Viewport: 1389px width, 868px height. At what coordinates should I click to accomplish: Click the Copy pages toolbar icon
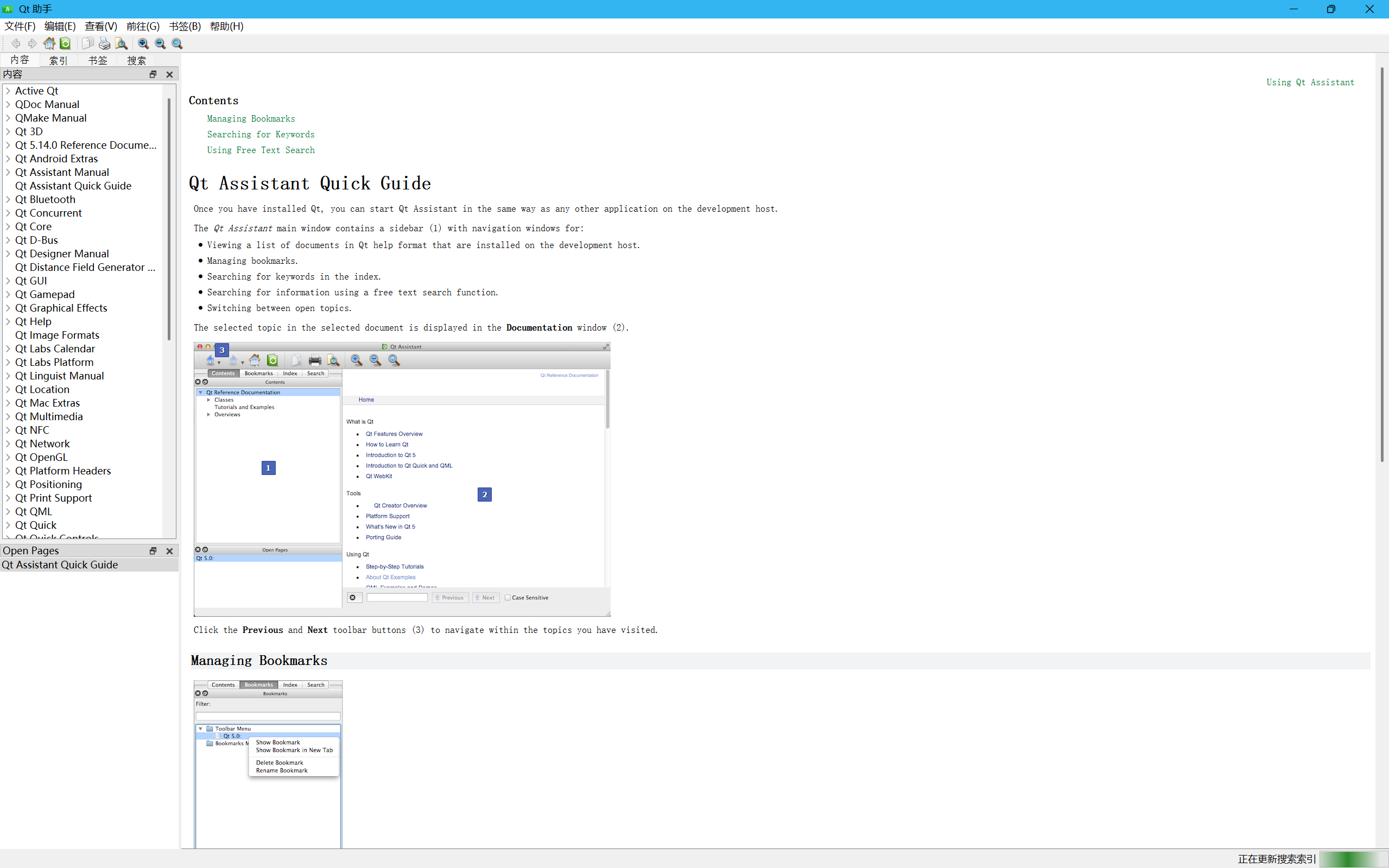(88, 43)
